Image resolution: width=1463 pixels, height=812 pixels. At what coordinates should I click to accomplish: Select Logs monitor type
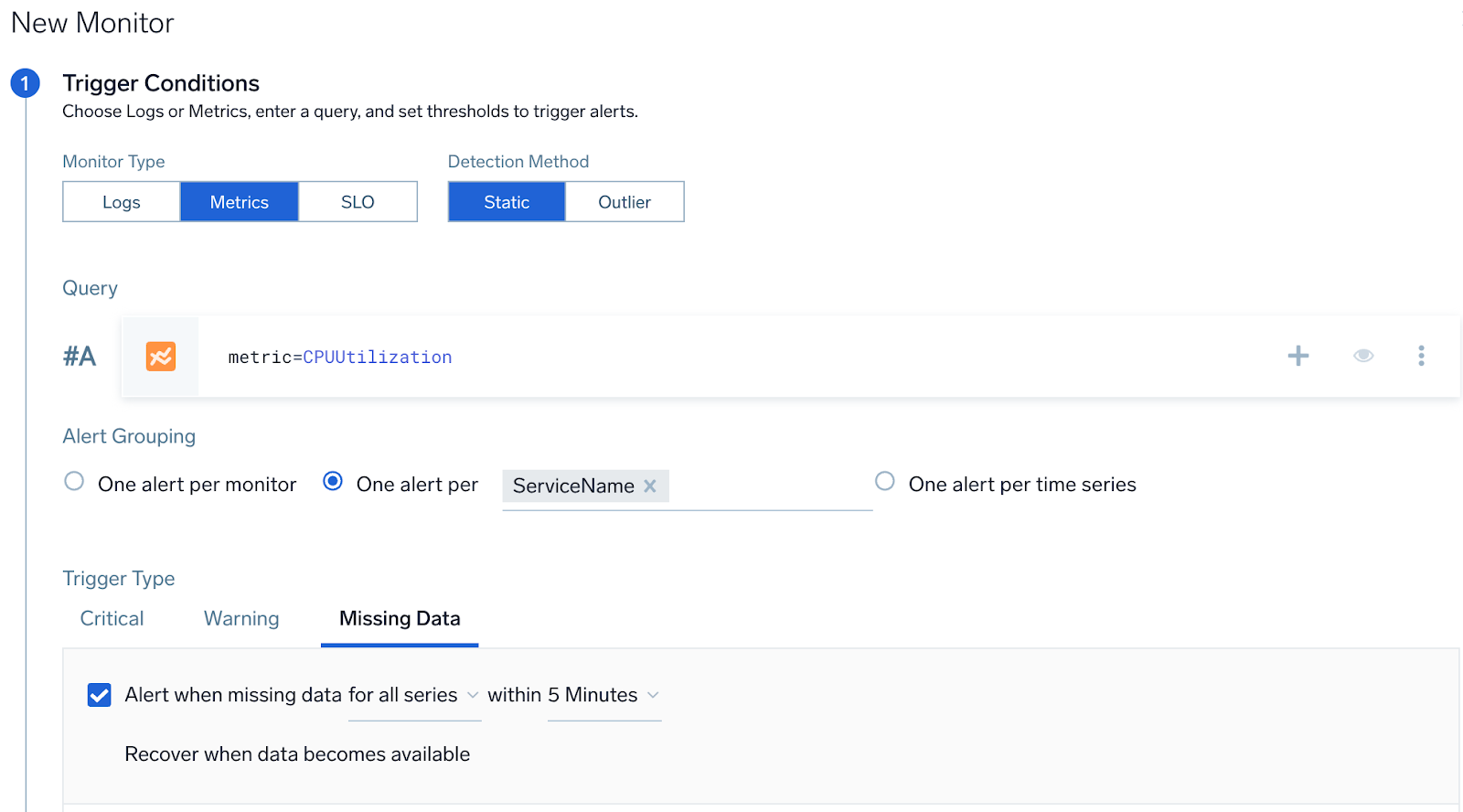point(122,202)
